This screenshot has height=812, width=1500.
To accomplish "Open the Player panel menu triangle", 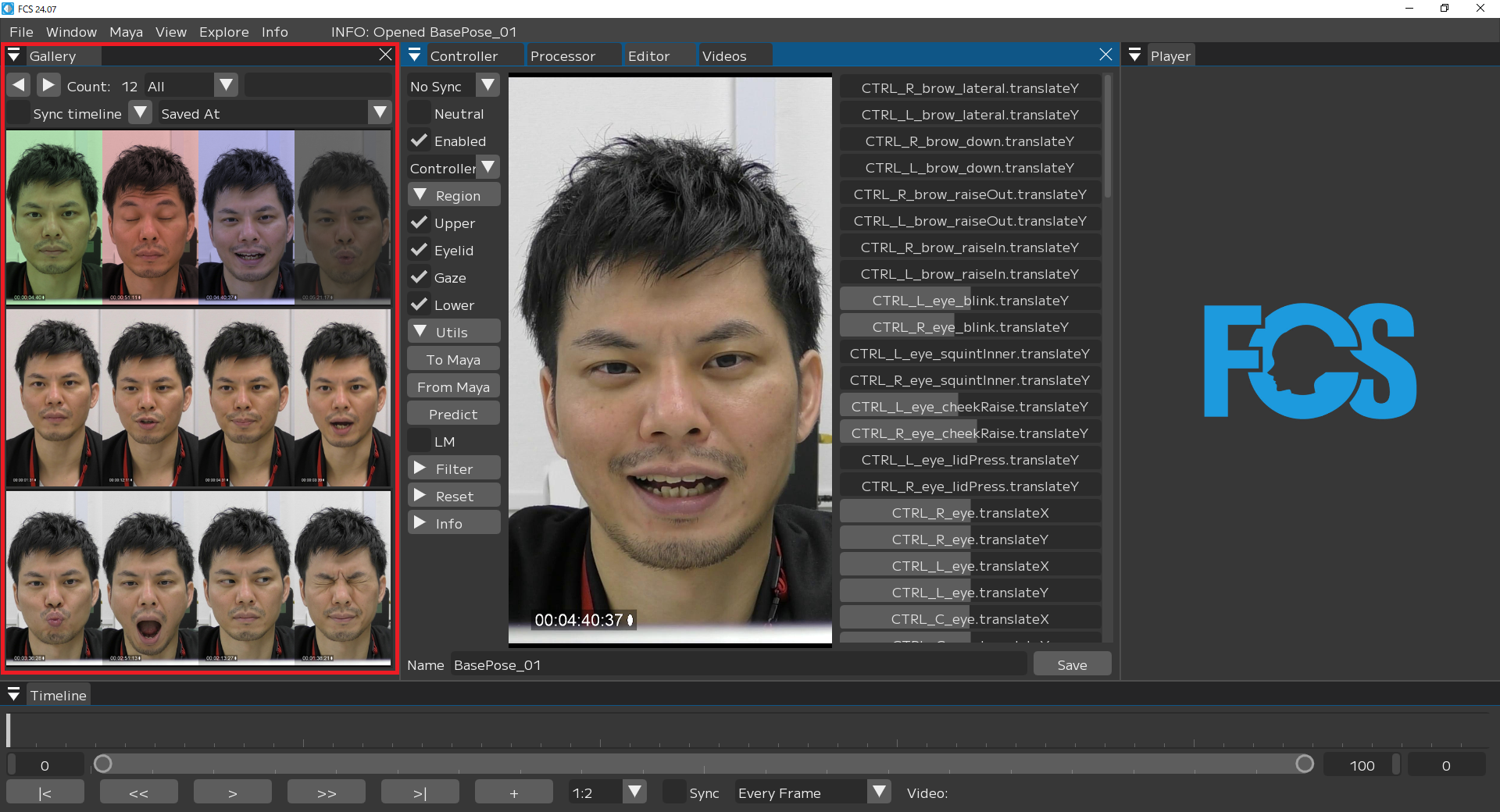I will [x=1135, y=55].
